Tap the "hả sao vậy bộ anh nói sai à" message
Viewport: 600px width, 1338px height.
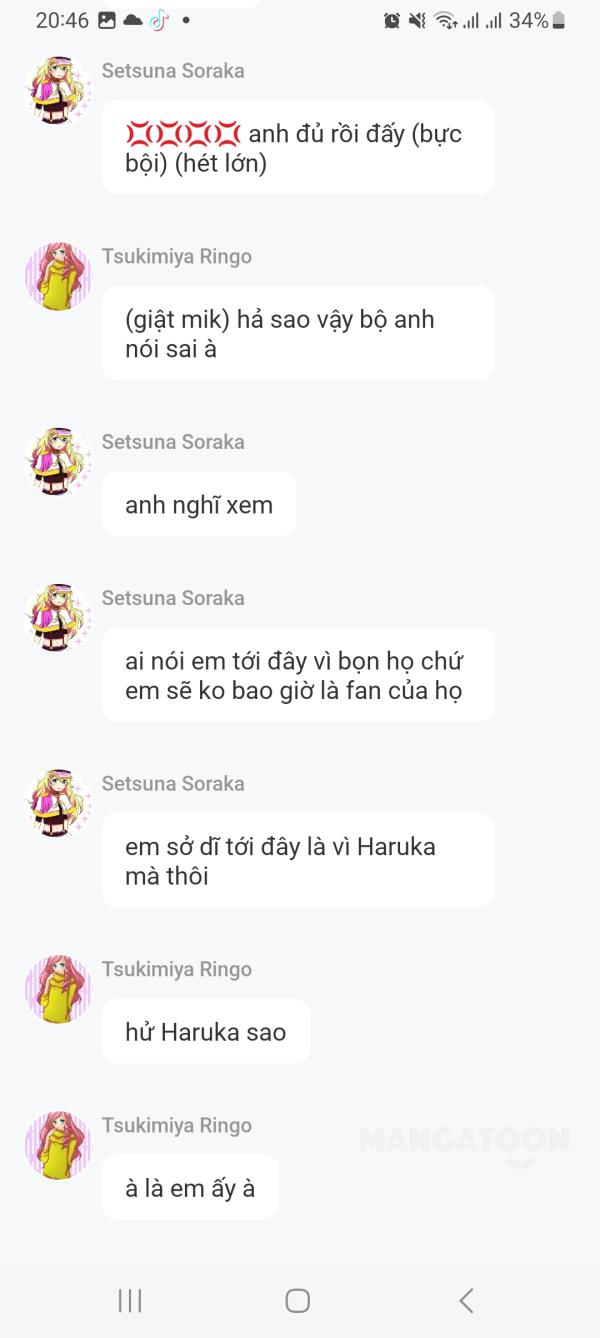298,333
